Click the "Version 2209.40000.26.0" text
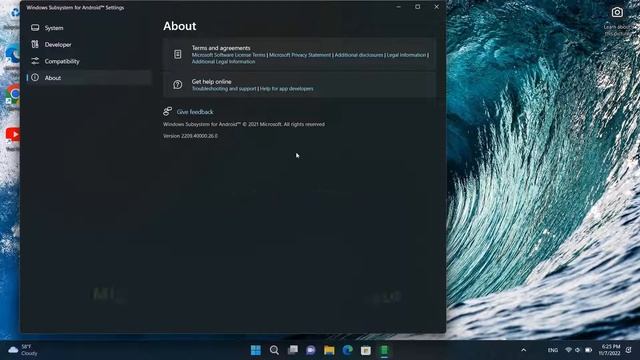The image size is (640, 360). click(190, 136)
